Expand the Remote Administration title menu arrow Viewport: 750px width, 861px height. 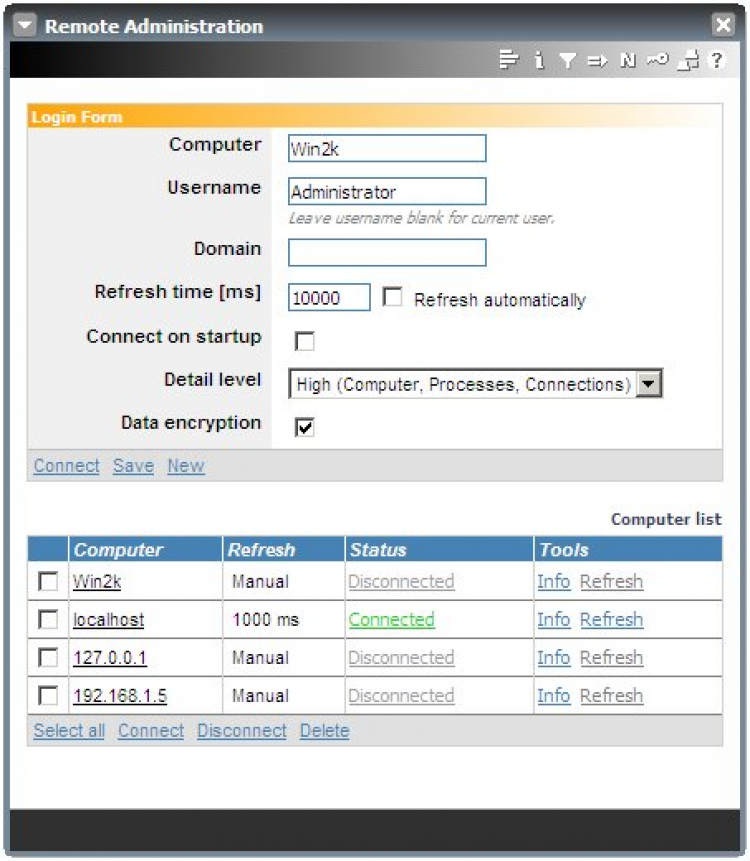pyautogui.click(x=25, y=25)
